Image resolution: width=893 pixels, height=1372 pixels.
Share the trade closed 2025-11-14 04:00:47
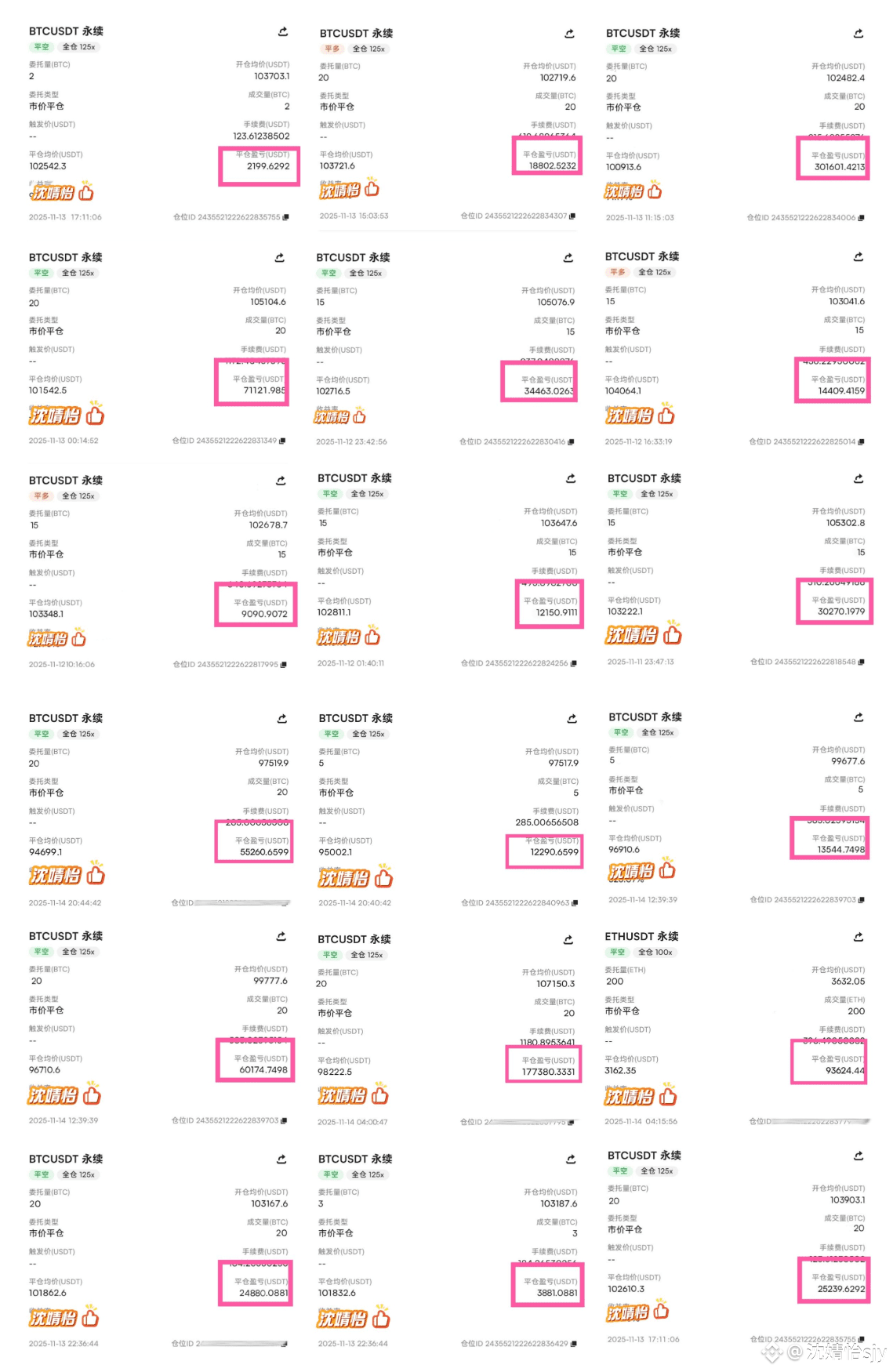tap(568, 940)
